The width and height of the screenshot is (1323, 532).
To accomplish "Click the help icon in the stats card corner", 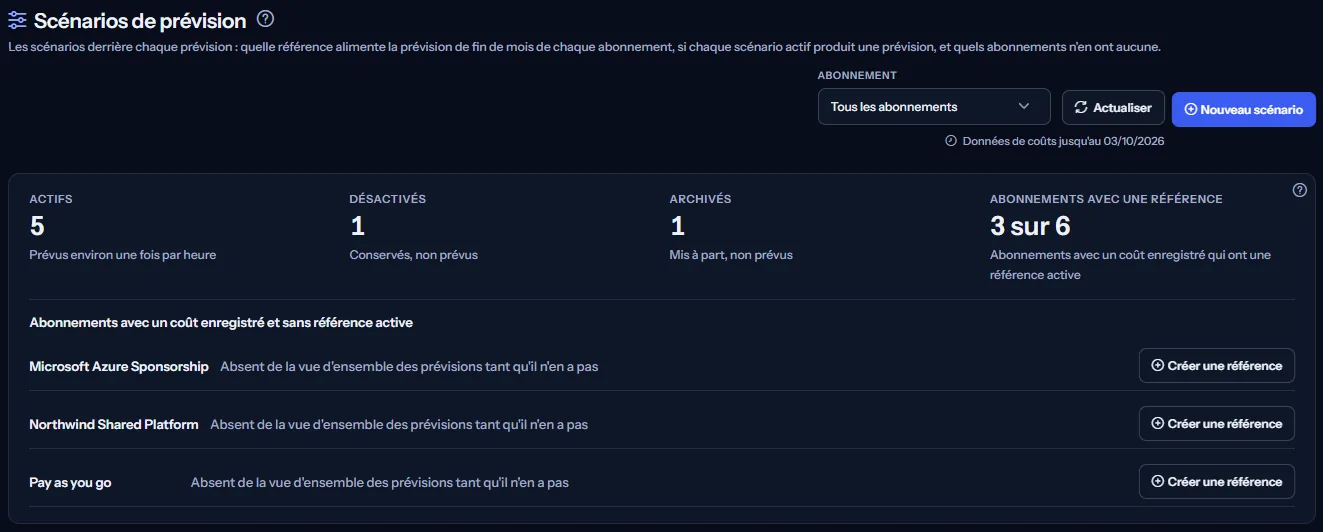I will tap(1300, 190).
